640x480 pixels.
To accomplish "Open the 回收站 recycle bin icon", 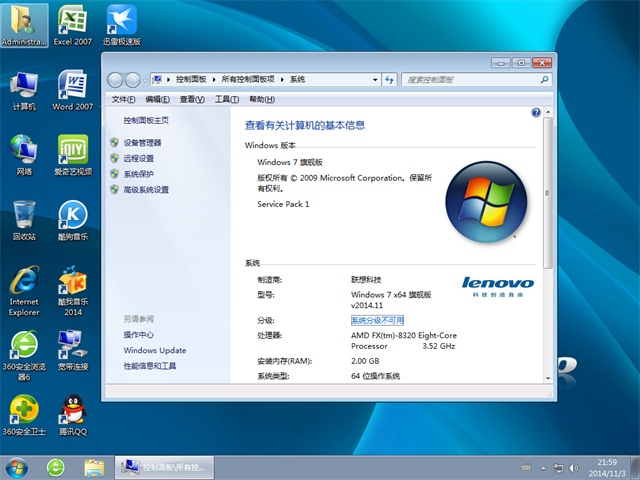I will 24,216.
